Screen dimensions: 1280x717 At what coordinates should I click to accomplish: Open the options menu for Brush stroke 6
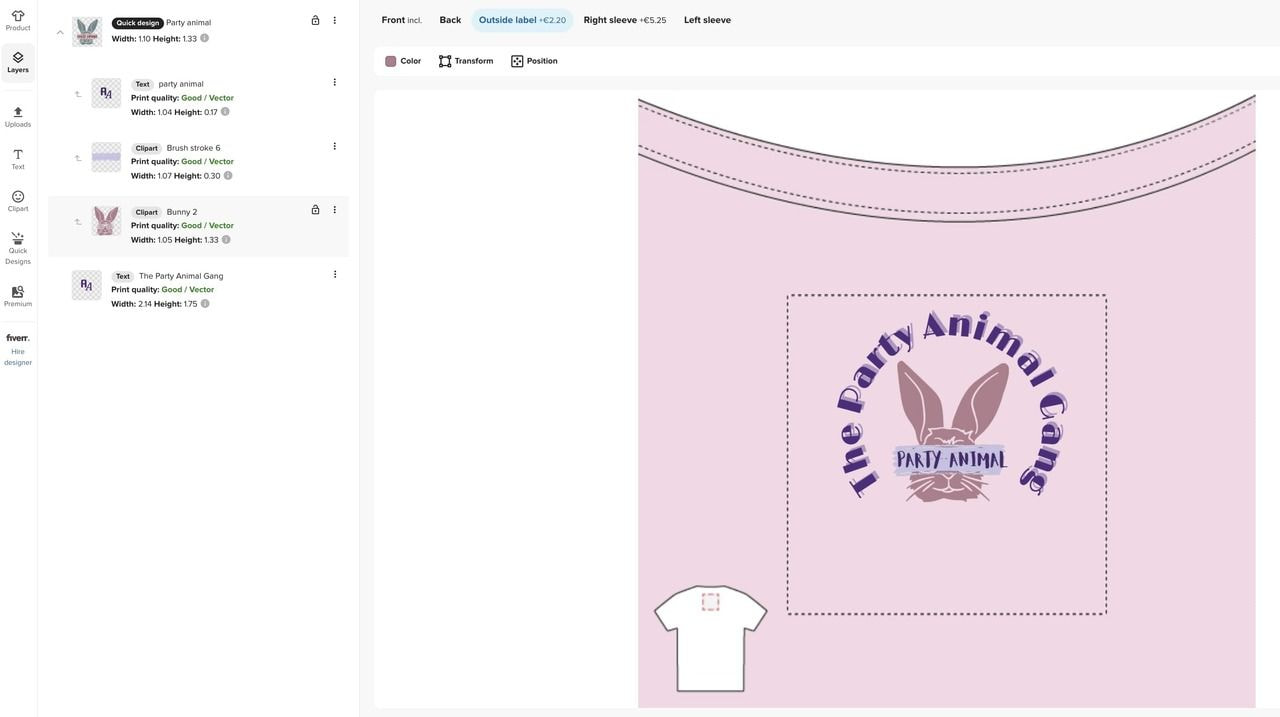pos(333,145)
